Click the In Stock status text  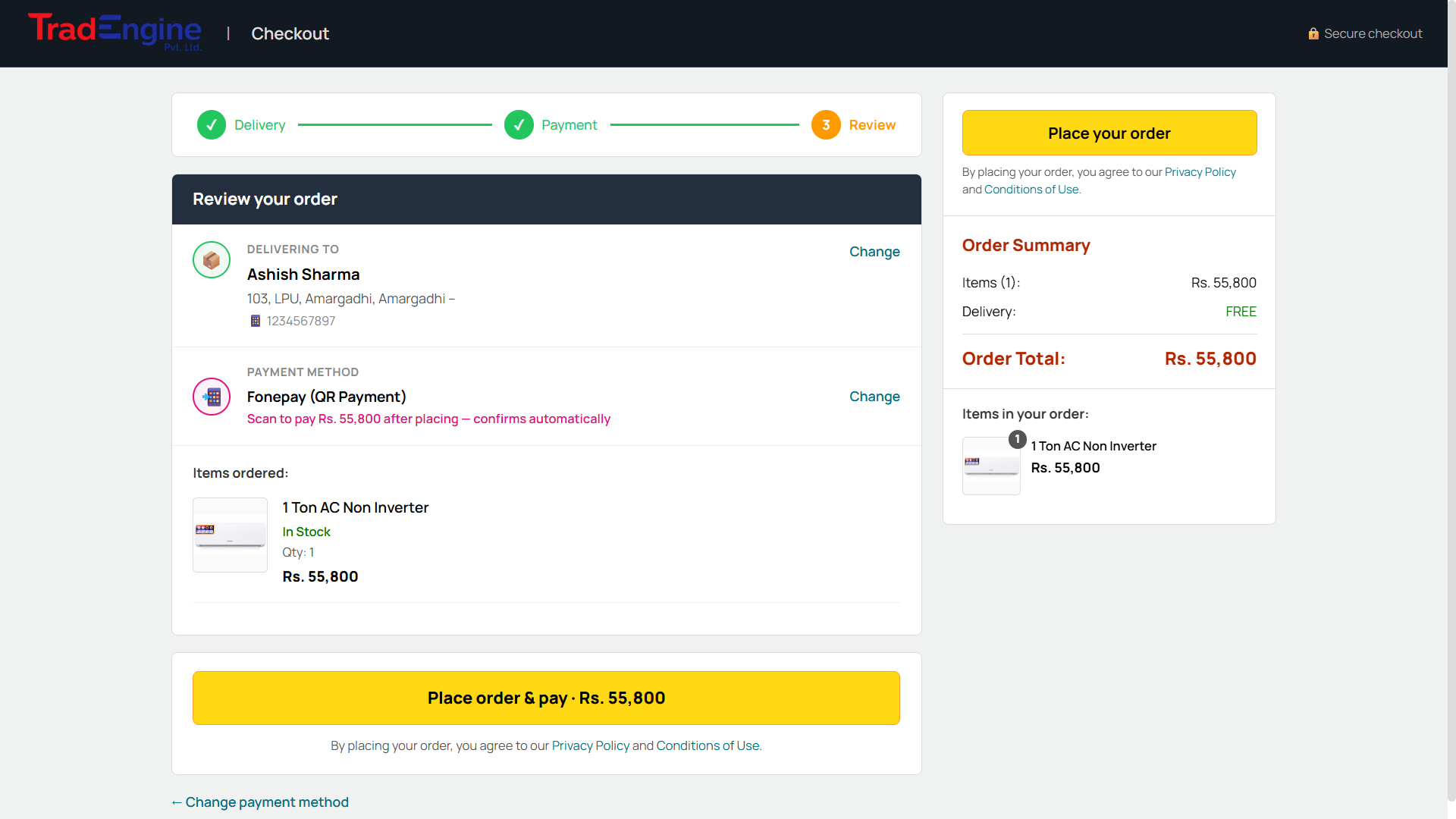pyautogui.click(x=306, y=532)
